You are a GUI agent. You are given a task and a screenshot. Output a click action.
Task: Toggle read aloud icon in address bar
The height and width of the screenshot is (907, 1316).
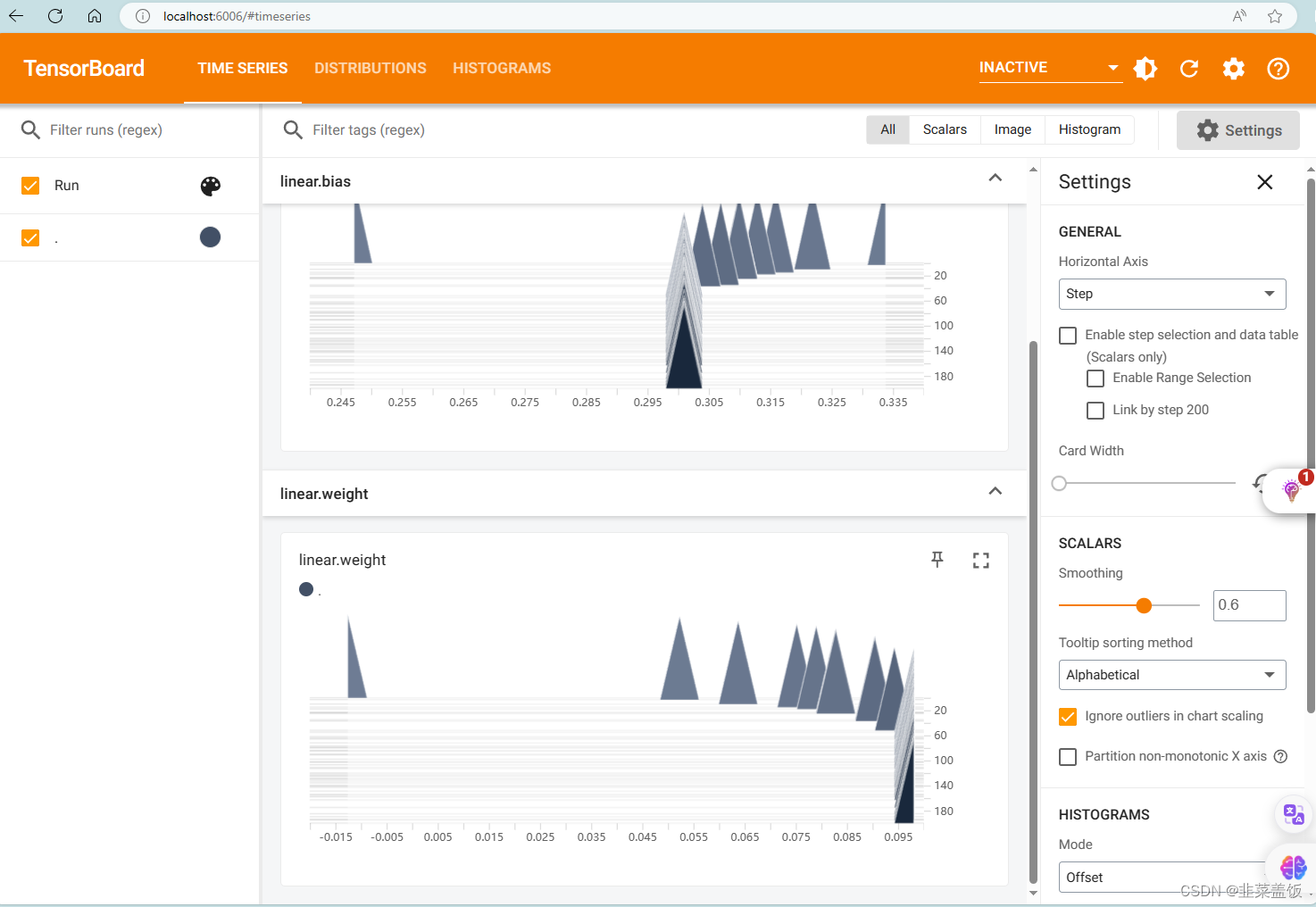point(1239,16)
